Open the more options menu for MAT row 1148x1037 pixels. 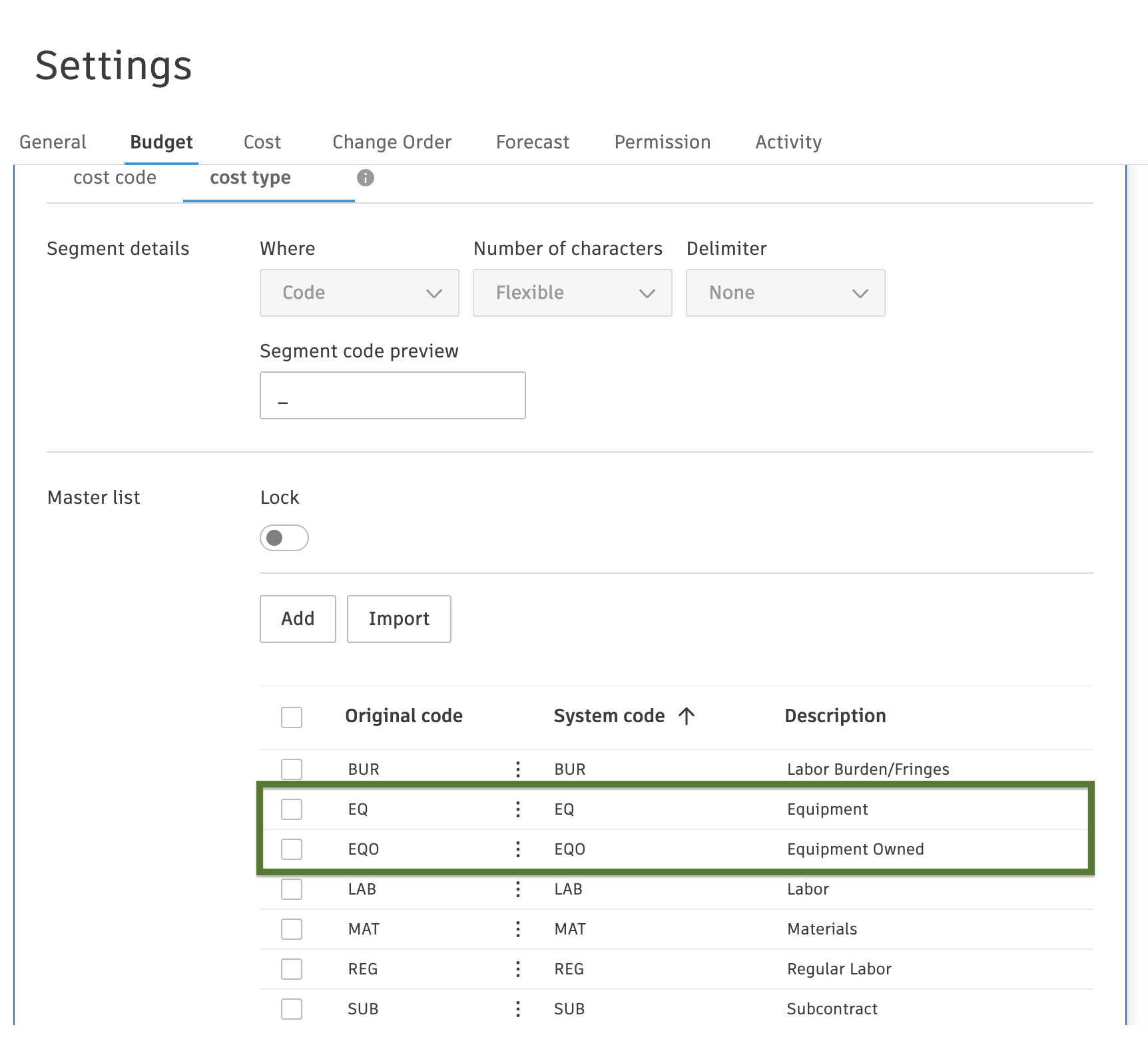[x=518, y=929]
